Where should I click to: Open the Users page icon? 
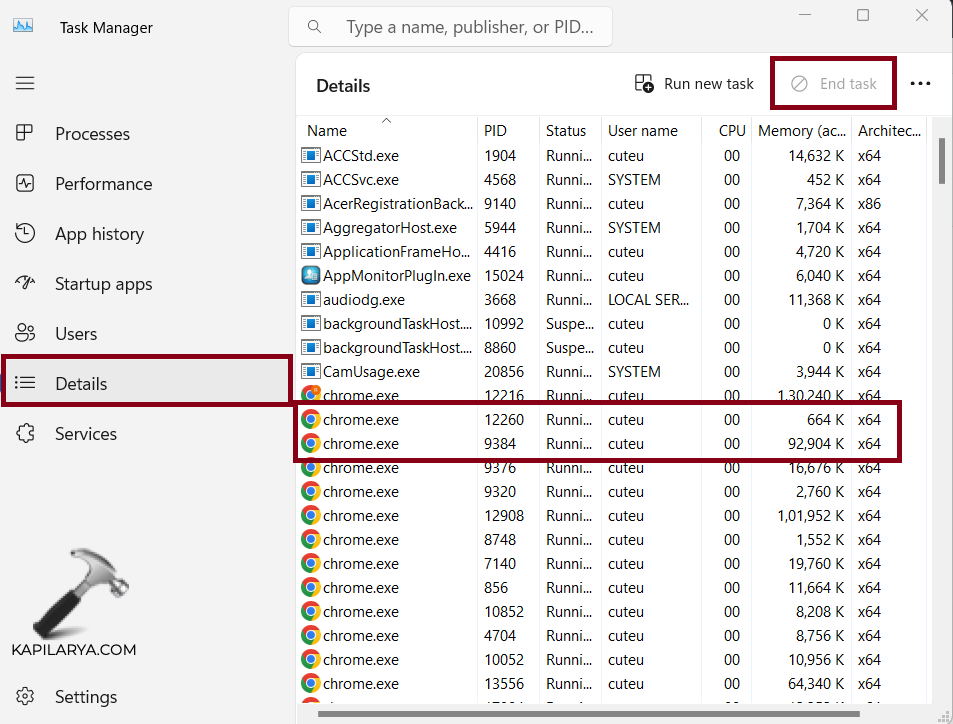coord(25,334)
